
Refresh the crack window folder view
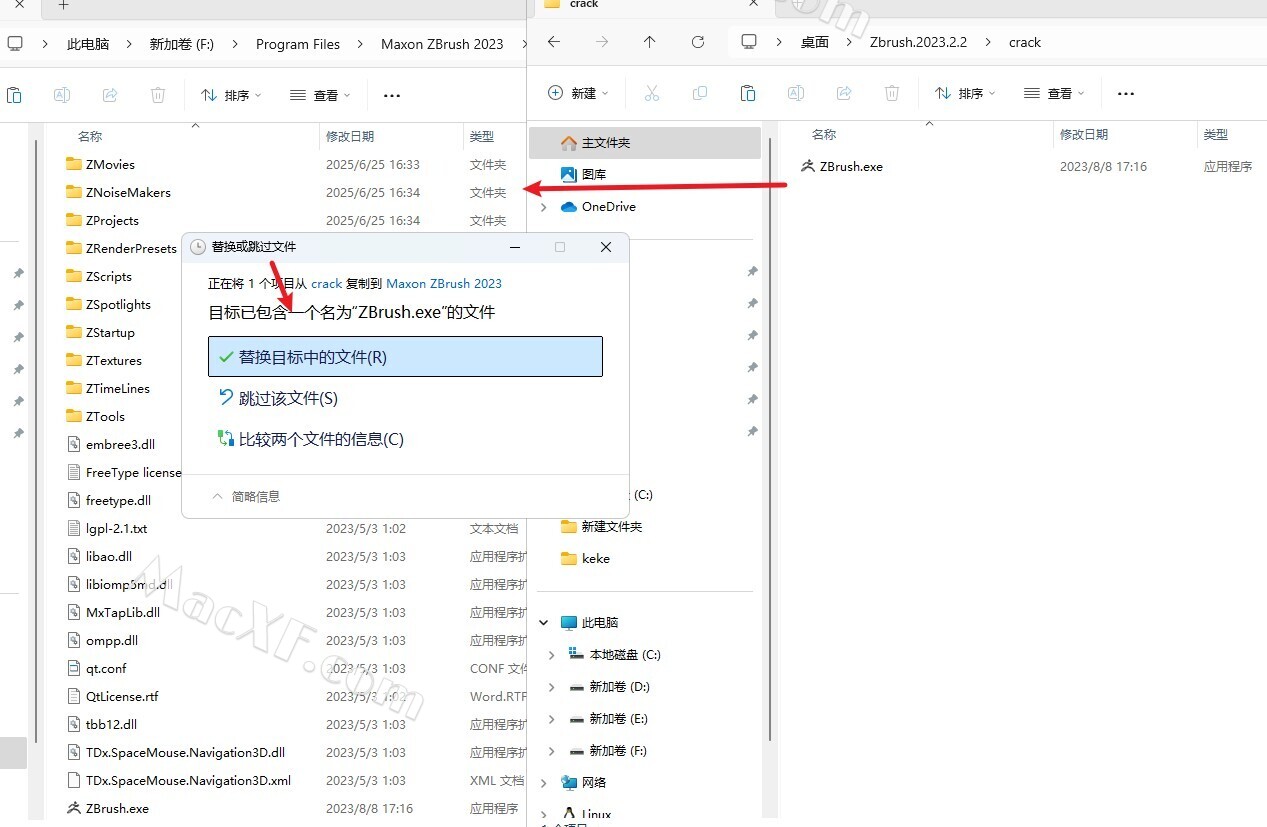(698, 42)
